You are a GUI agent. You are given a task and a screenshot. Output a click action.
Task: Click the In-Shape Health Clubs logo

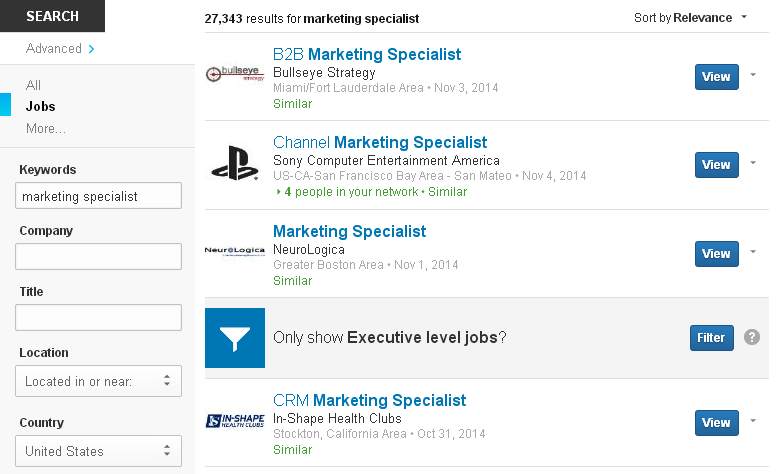pos(234,421)
